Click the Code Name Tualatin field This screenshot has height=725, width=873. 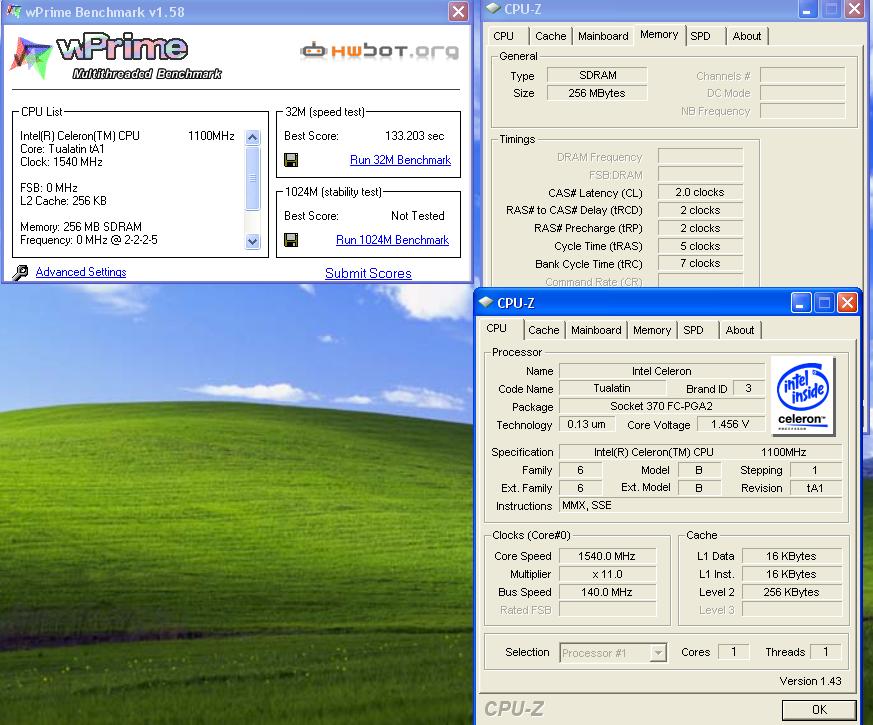coord(612,388)
